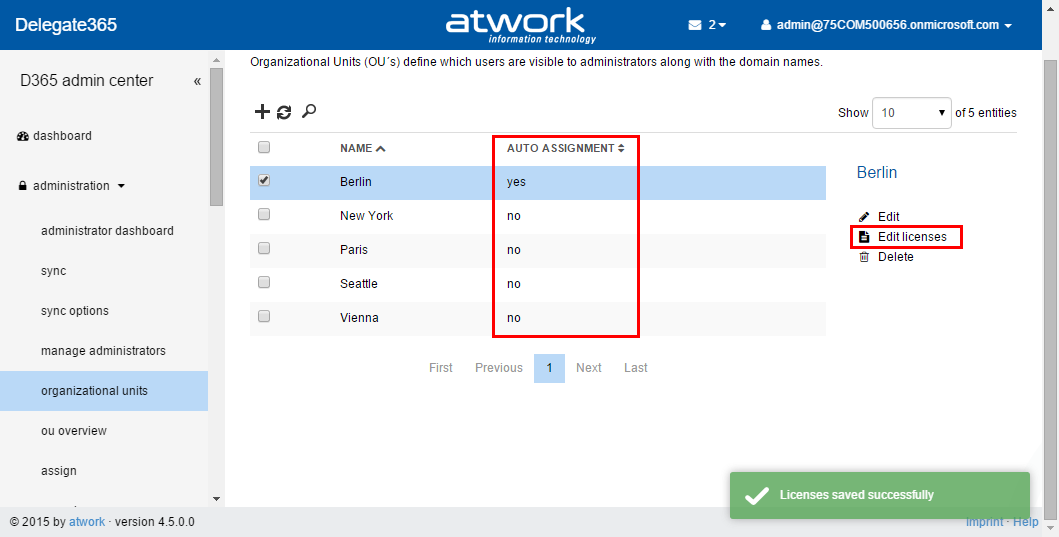Click the sidebar scrollbar thumb
The height and width of the screenshot is (537, 1059).
point(216,136)
